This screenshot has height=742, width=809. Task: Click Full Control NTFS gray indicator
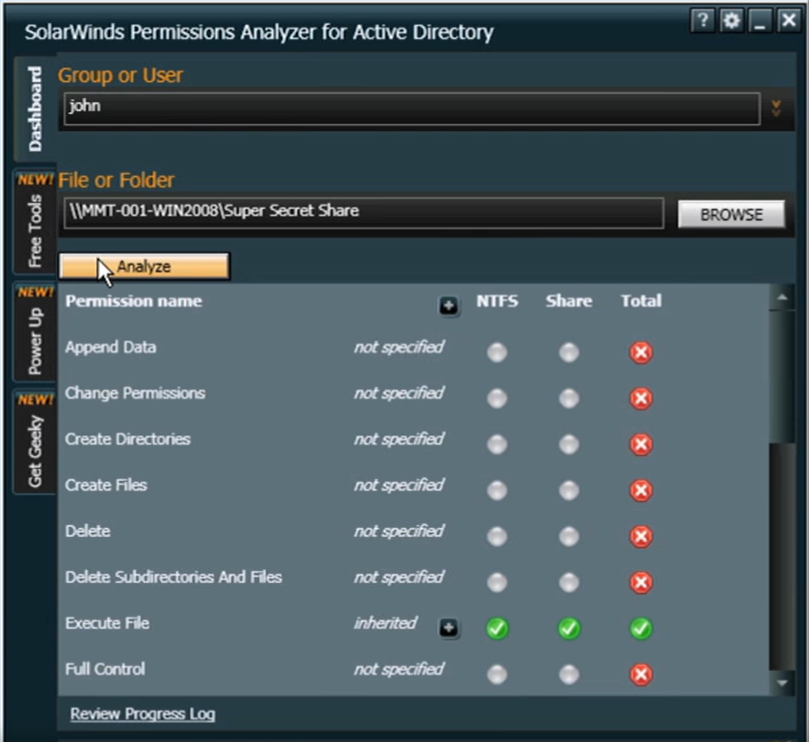(497, 674)
